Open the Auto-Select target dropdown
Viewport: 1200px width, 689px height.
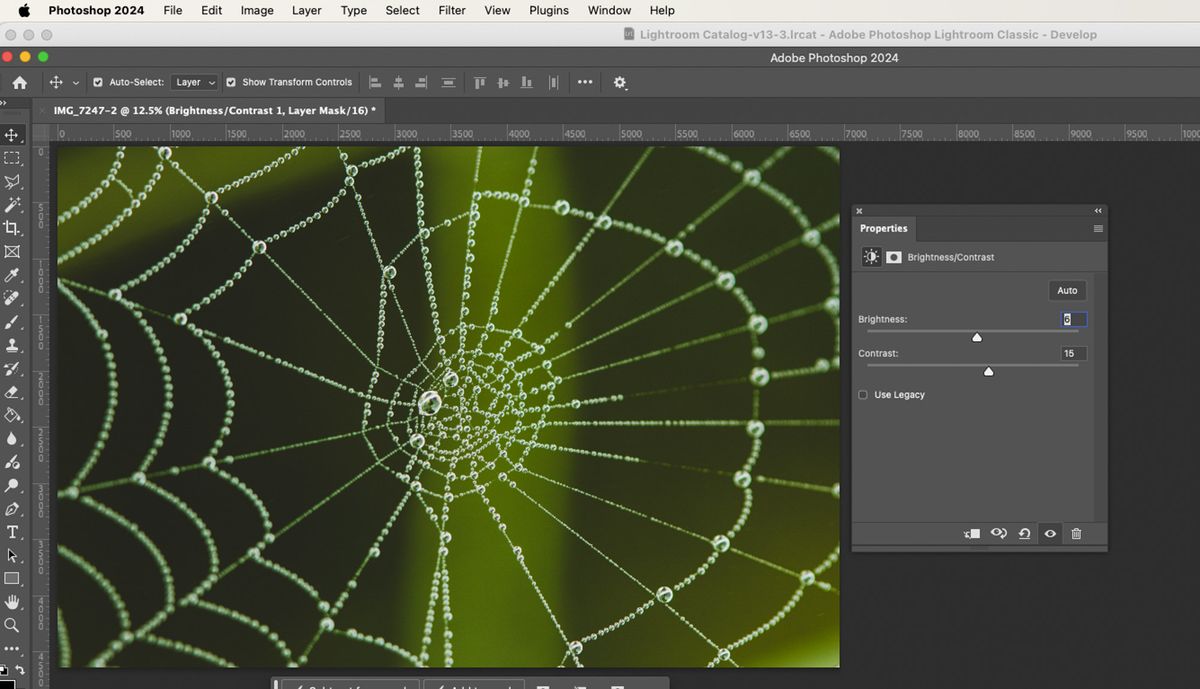[194, 82]
